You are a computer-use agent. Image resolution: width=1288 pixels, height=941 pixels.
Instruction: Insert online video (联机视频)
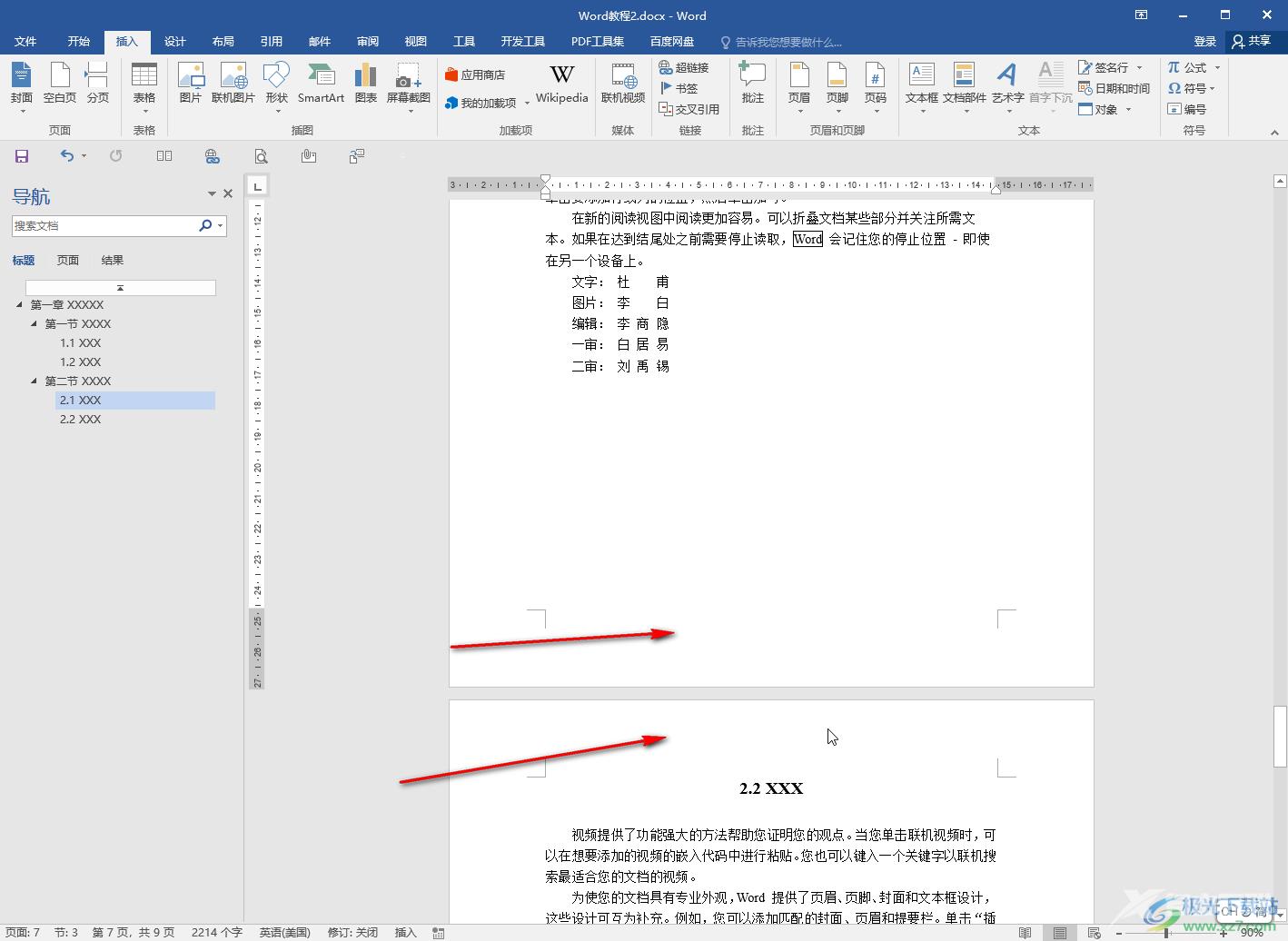click(x=623, y=84)
